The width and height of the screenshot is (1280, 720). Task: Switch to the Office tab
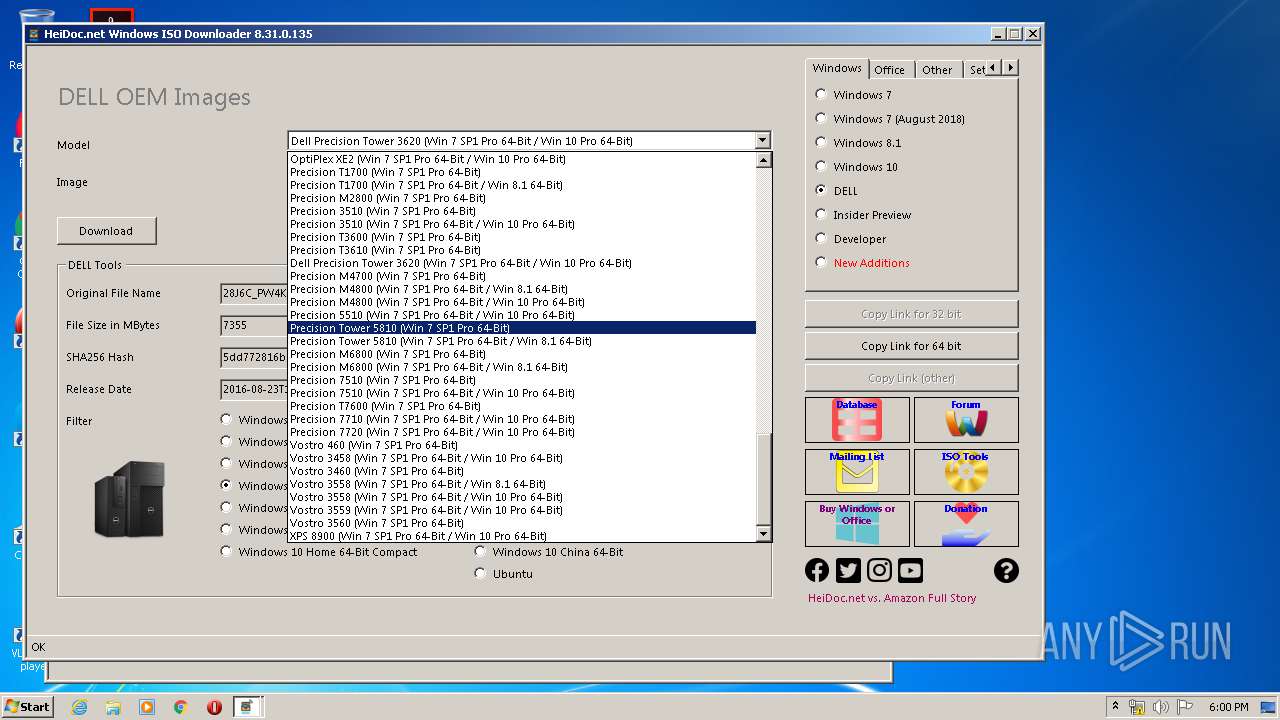(889, 70)
